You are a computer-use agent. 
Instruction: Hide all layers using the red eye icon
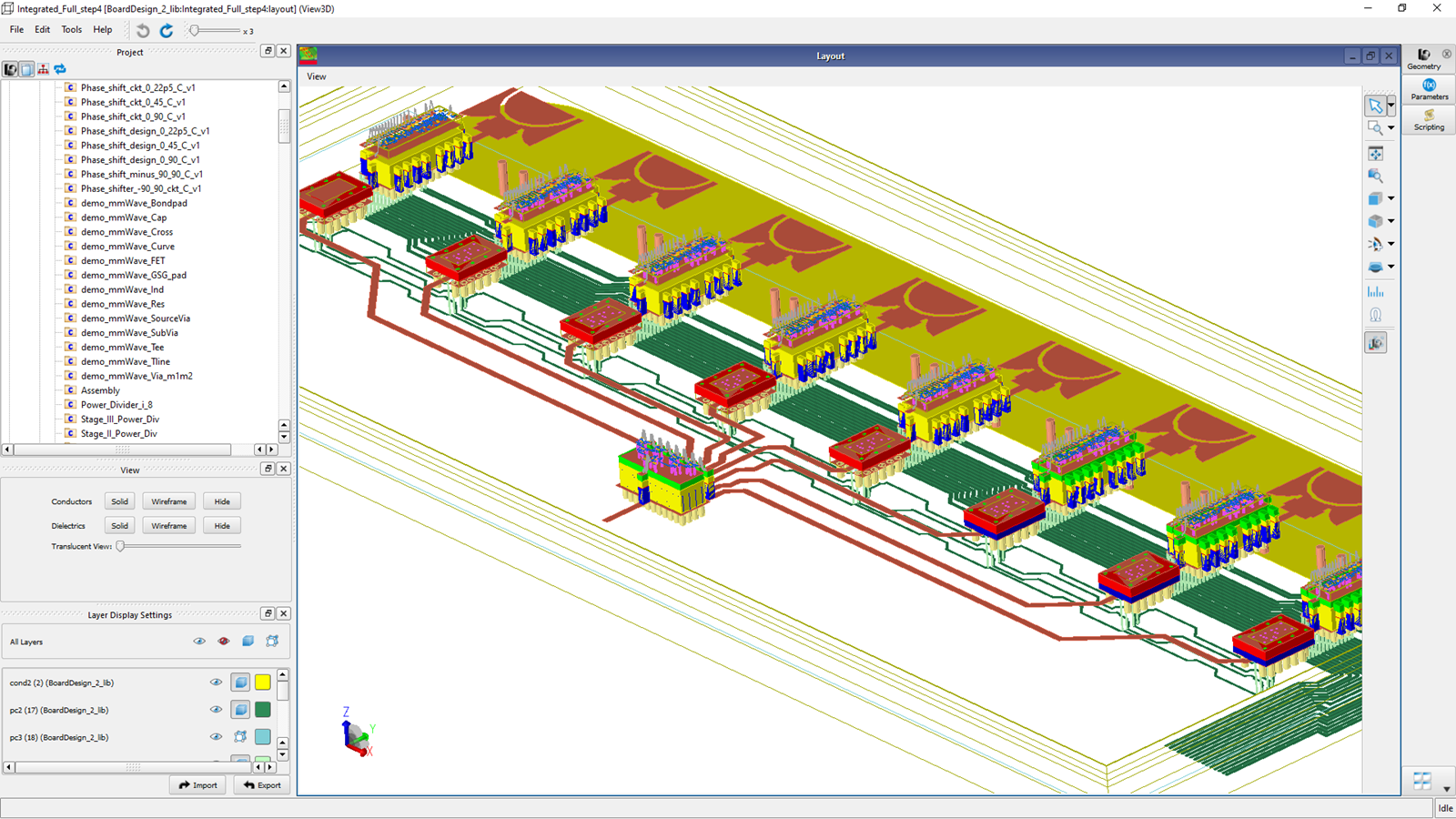224,642
